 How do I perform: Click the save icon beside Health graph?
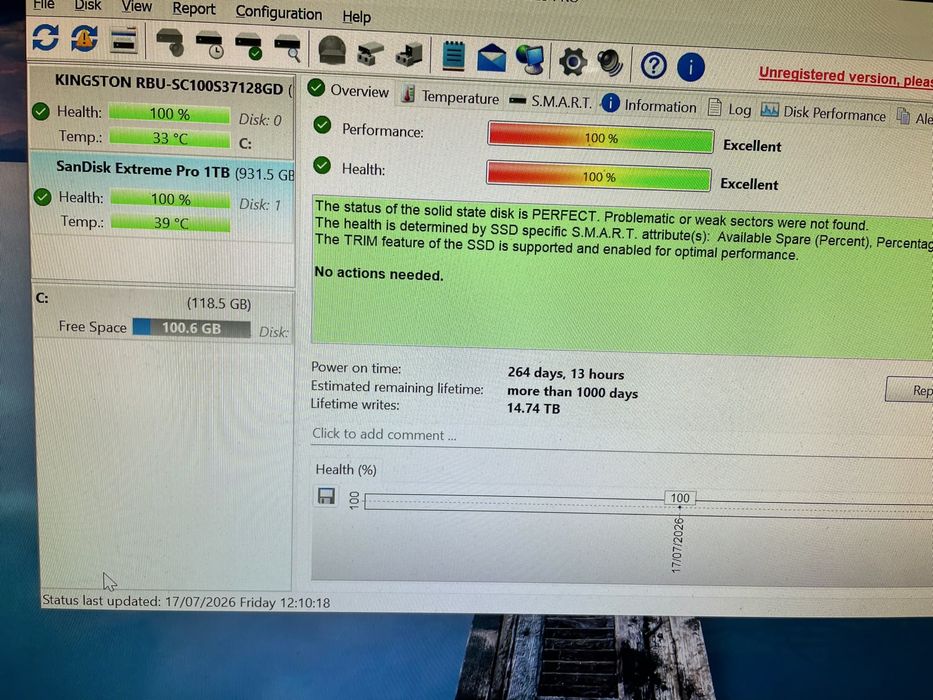(326, 496)
